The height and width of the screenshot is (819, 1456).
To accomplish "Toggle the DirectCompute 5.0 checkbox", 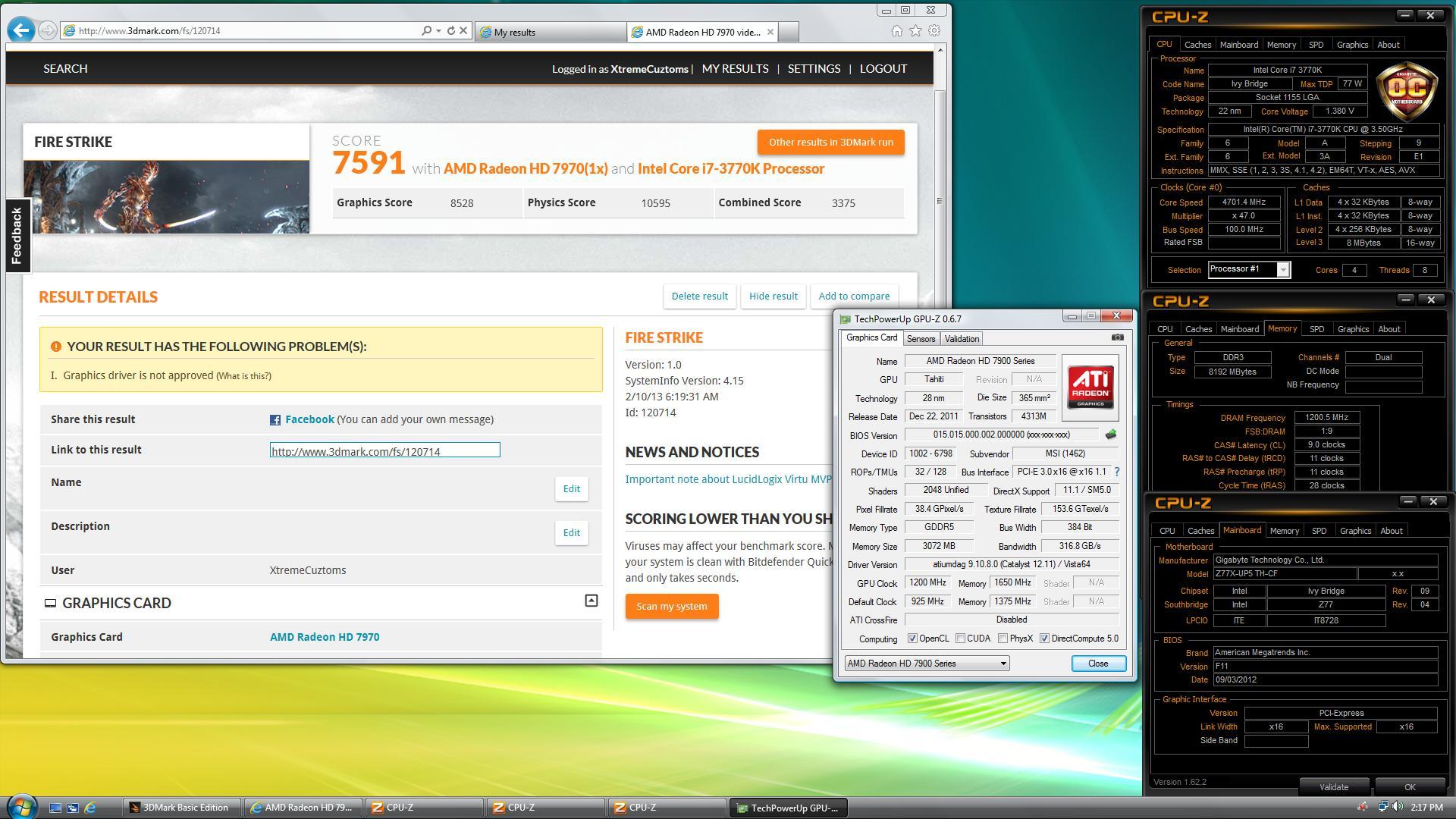I will click(x=1044, y=639).
